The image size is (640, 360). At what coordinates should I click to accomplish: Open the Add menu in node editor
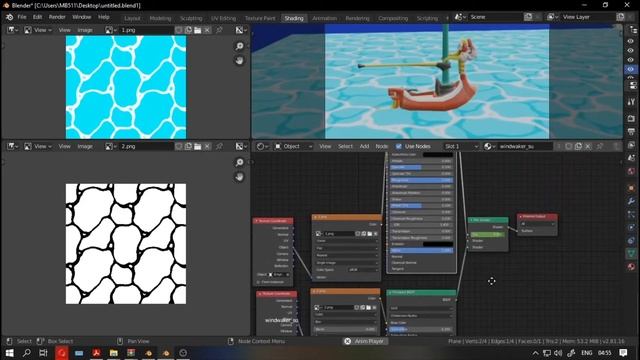pyautogui.click(x=364, y=146)
